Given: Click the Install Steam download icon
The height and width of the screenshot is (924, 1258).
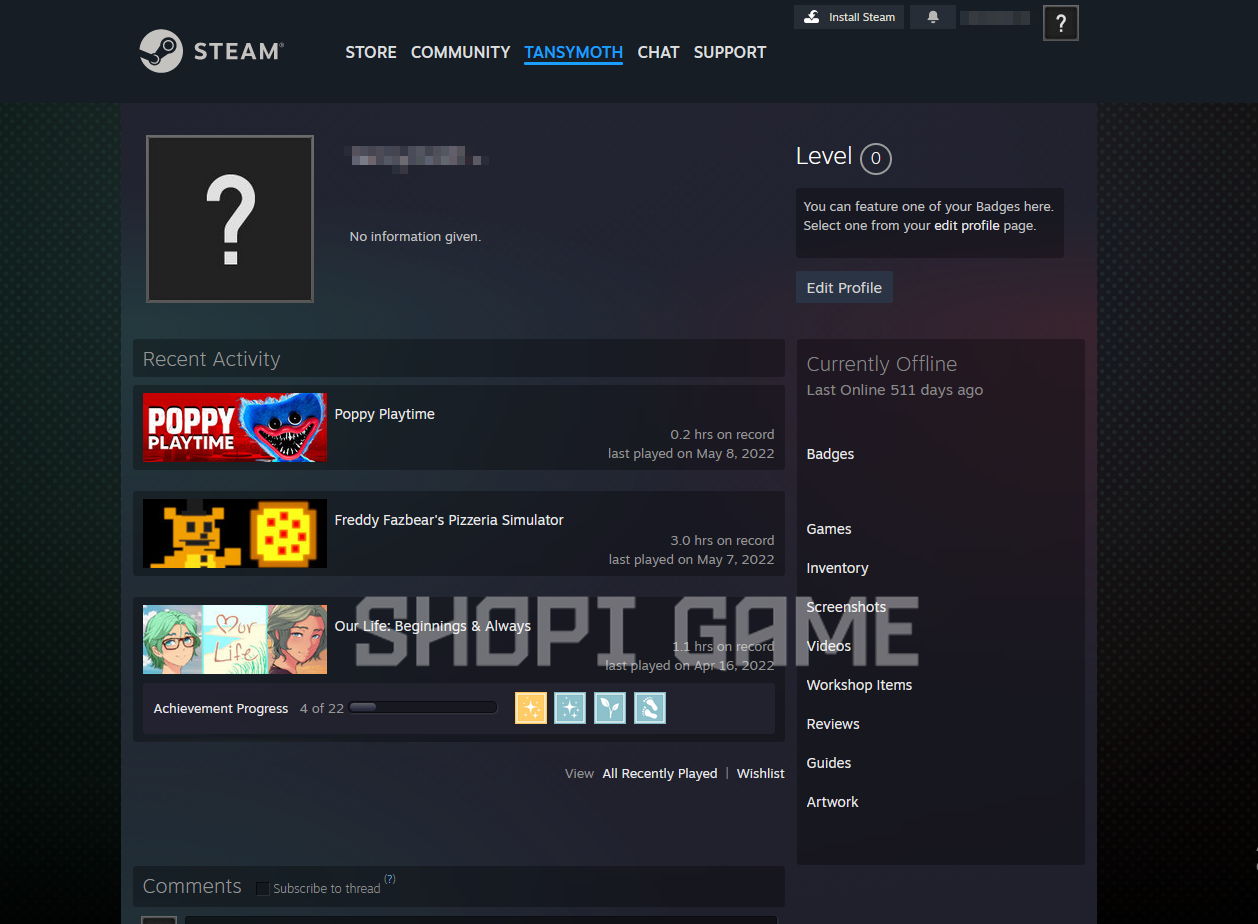Looking at the screenshot, I should point(812,17).
